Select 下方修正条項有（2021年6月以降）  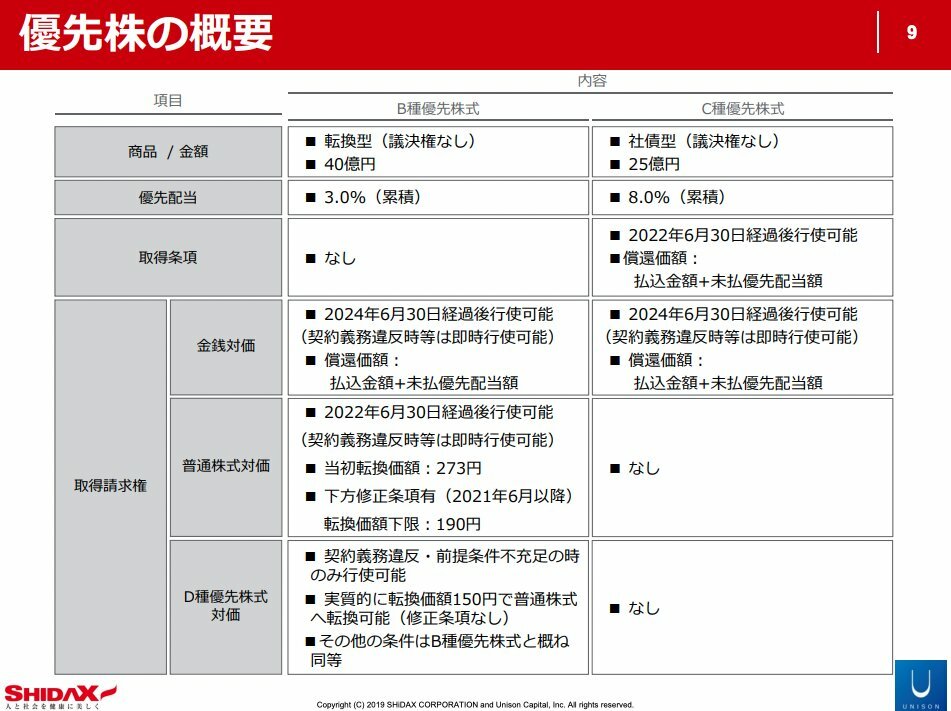click(449, 496)
